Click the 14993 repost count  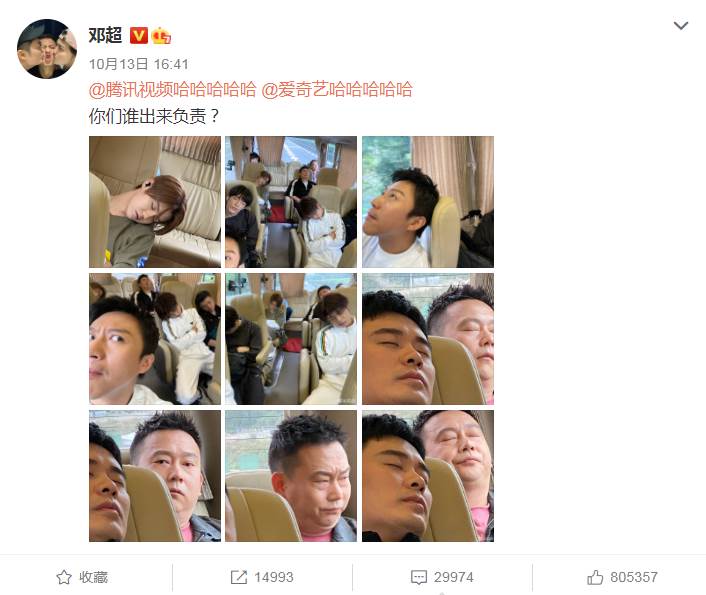click(274, 577)
